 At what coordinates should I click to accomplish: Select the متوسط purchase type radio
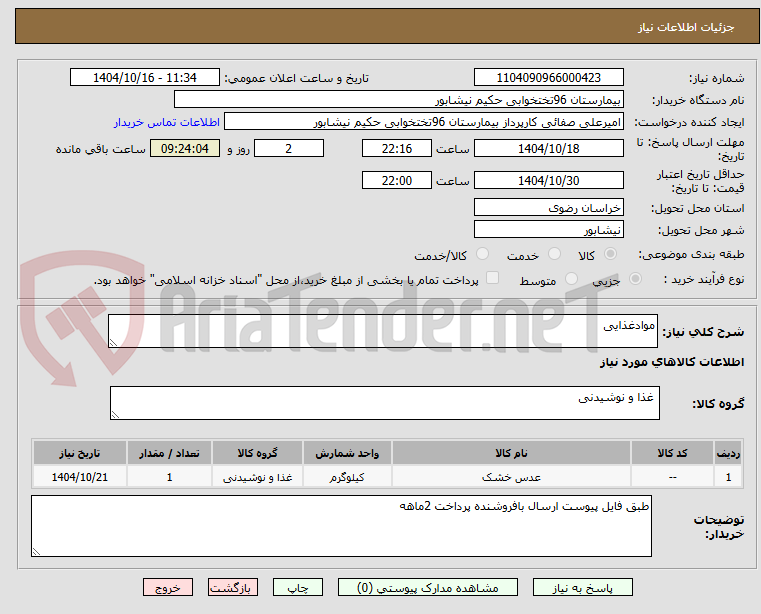[x=571, y=279]
